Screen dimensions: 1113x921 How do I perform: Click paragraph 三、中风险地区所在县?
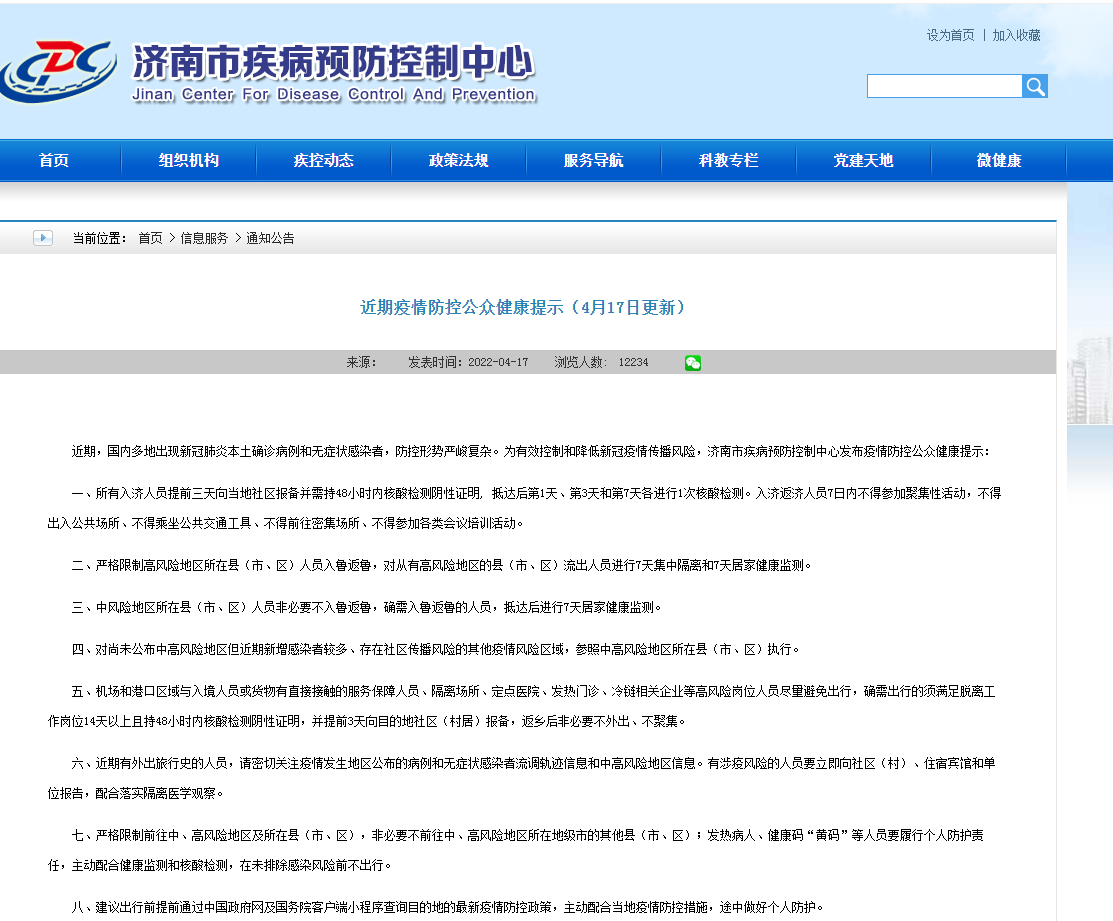(366, 607)
